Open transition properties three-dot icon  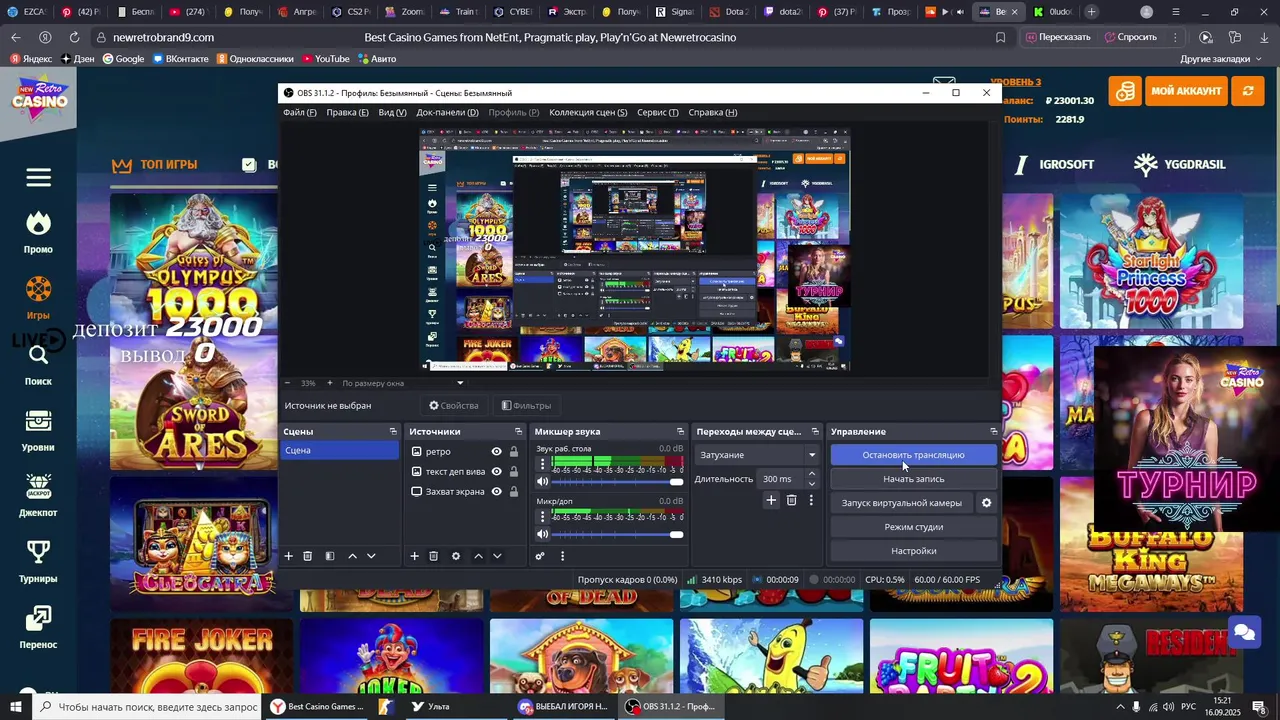811,500
